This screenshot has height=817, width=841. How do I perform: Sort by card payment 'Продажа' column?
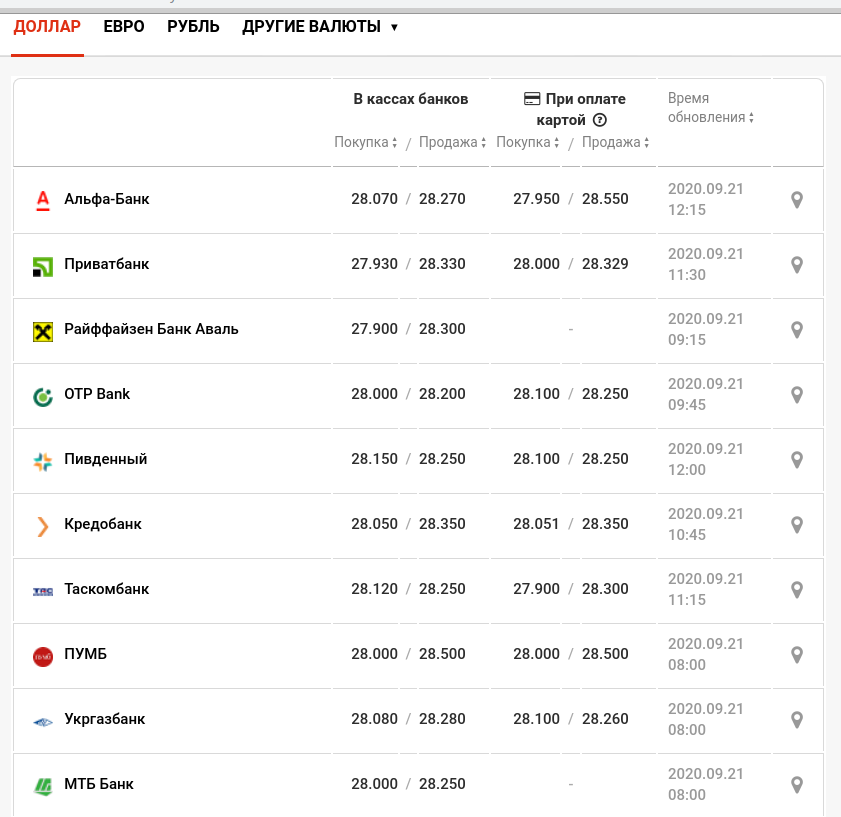(615, 142)
